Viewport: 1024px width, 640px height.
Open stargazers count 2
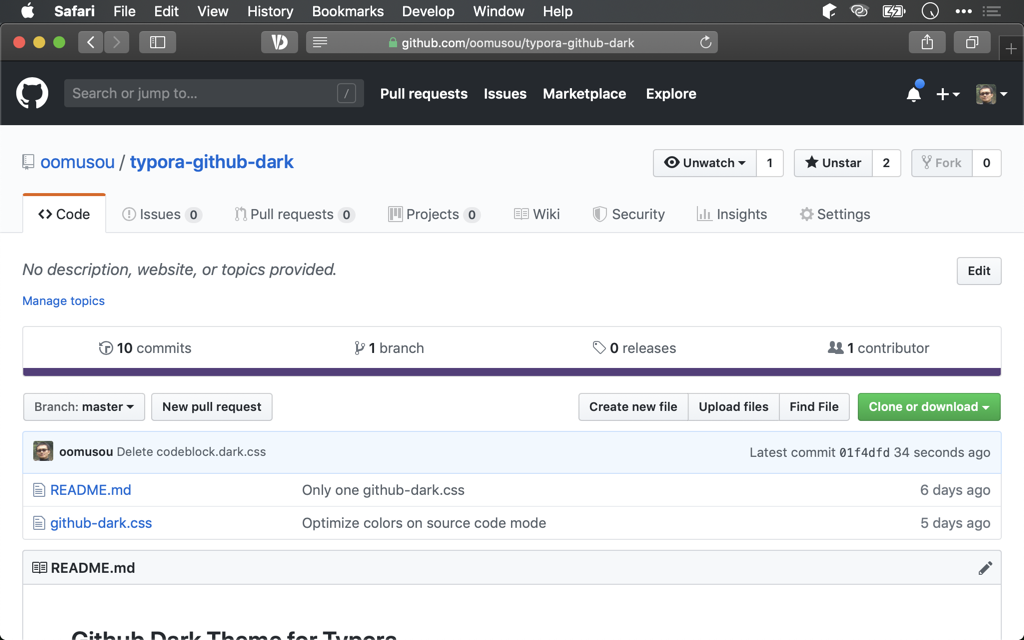pyautogui.click(x=886, y=163)
